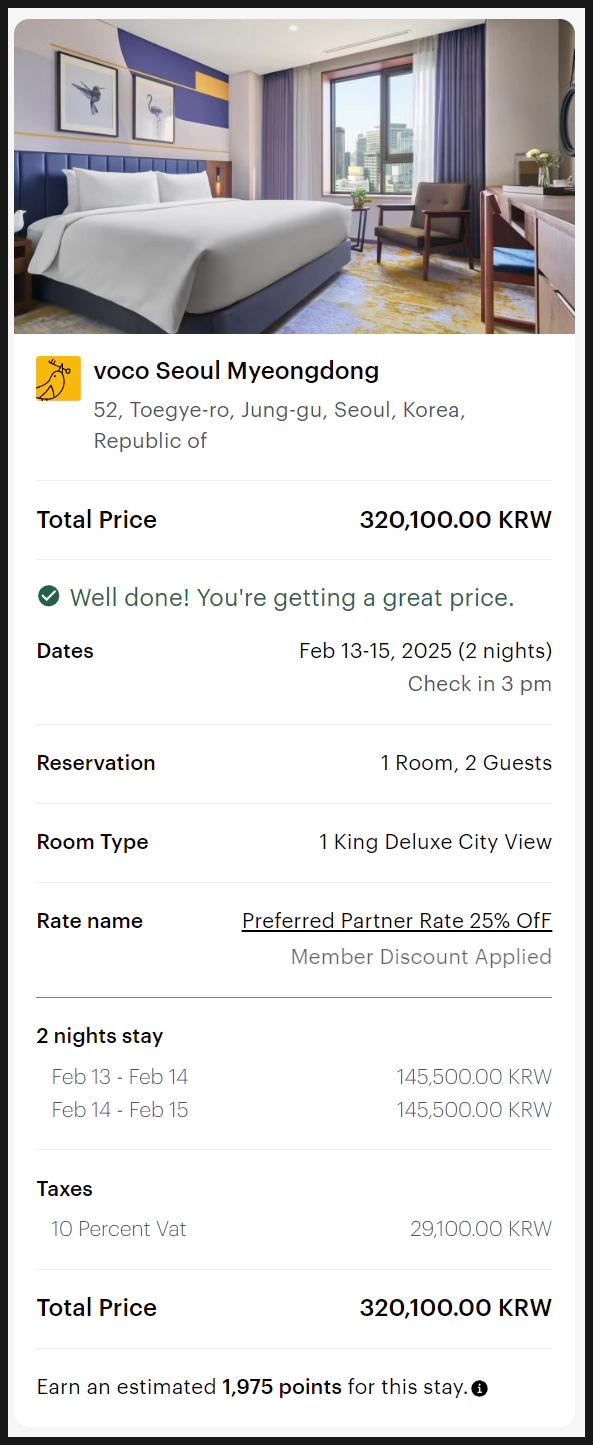Click the info icon beside estimated points
593x1445 pixels.
click(480, 1388)
